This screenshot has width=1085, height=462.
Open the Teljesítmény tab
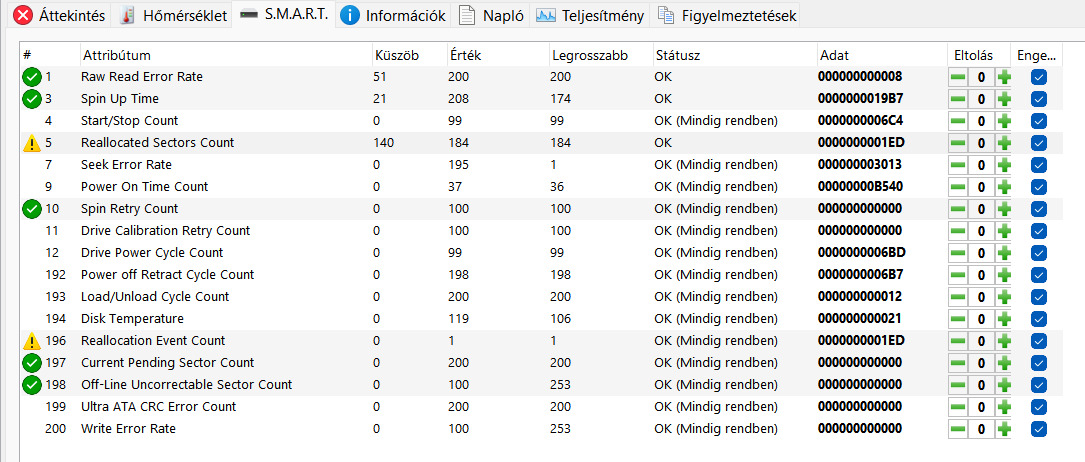tap(590, 15)
